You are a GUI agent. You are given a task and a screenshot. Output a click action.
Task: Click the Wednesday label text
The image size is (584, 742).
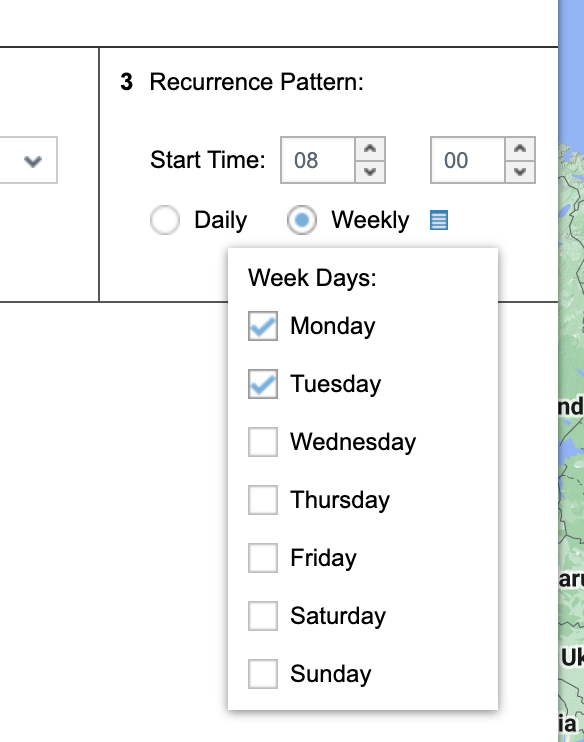[x=353, y=442]
